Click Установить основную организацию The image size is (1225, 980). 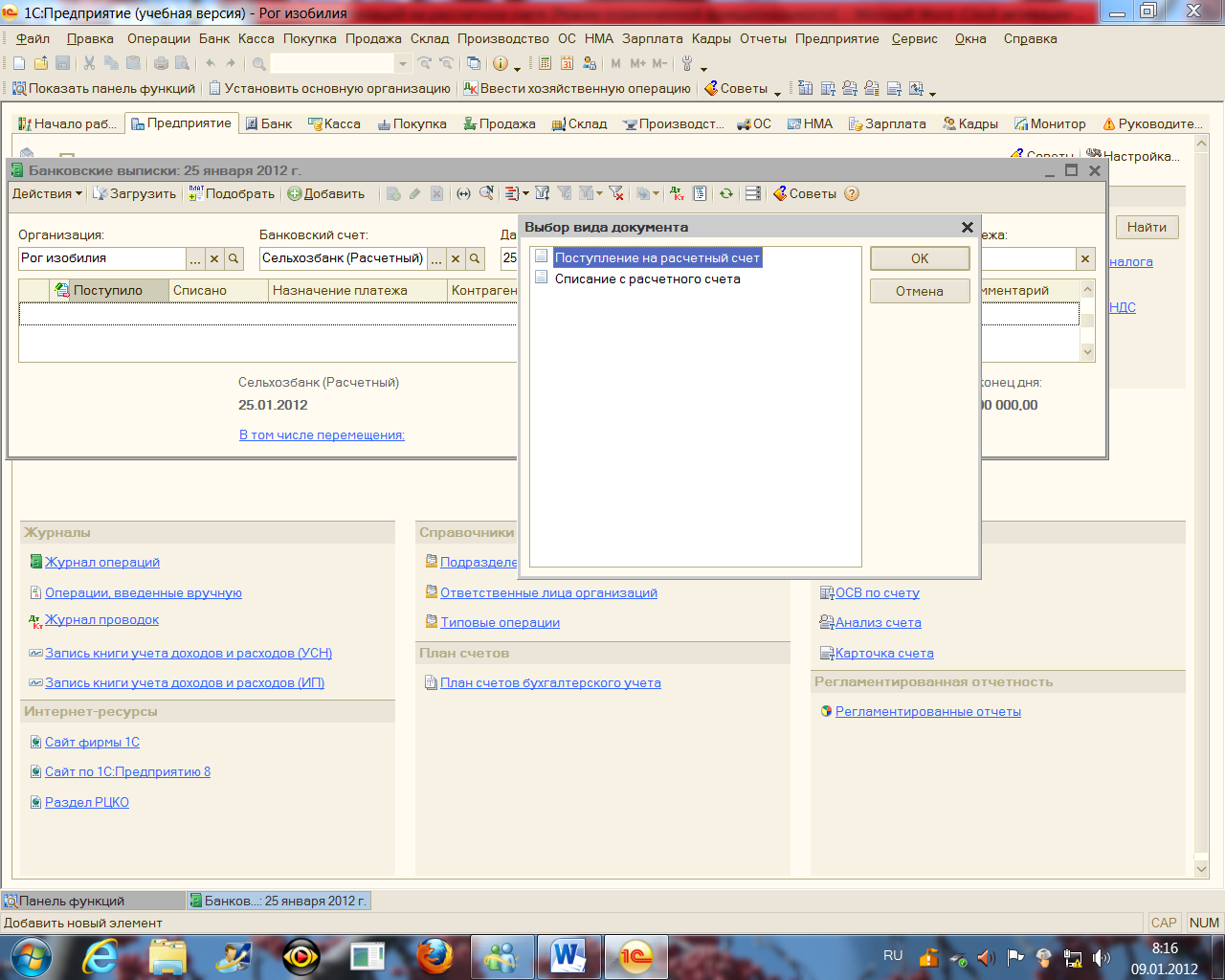click(x=329, y=88)
